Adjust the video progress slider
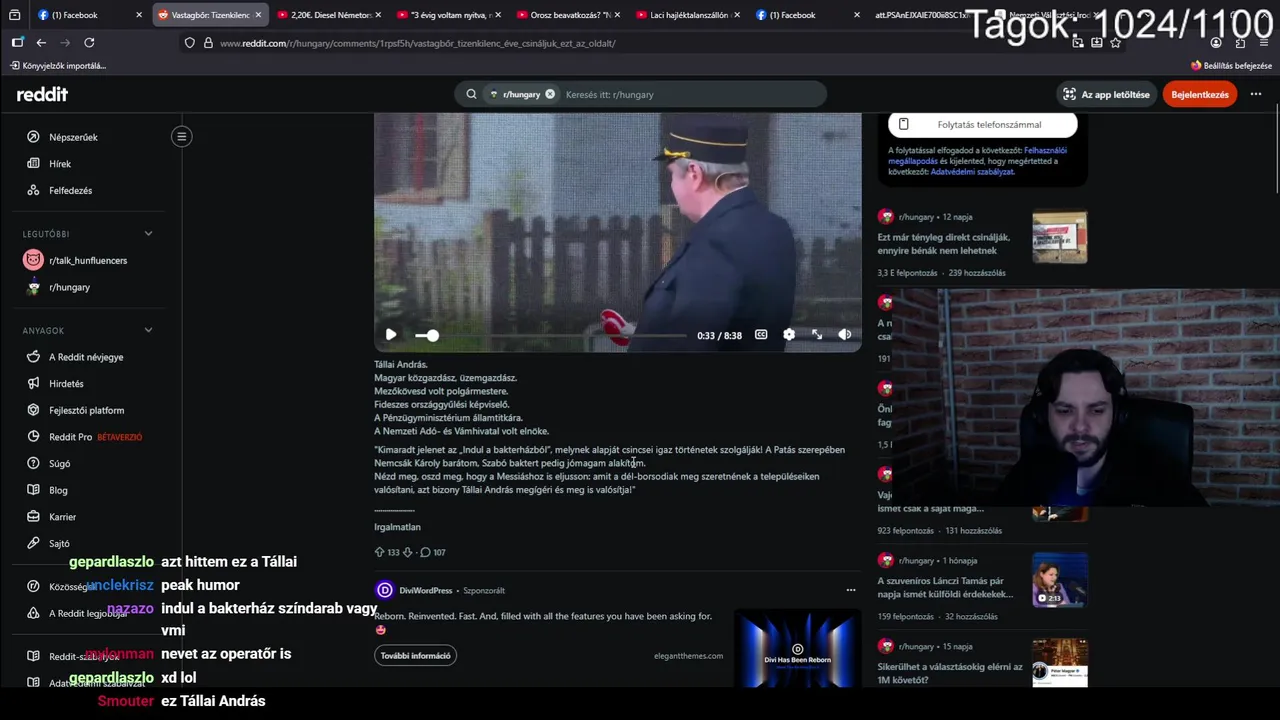Image resolution: width=1280 pixels, height=720 pixels. 551,335
